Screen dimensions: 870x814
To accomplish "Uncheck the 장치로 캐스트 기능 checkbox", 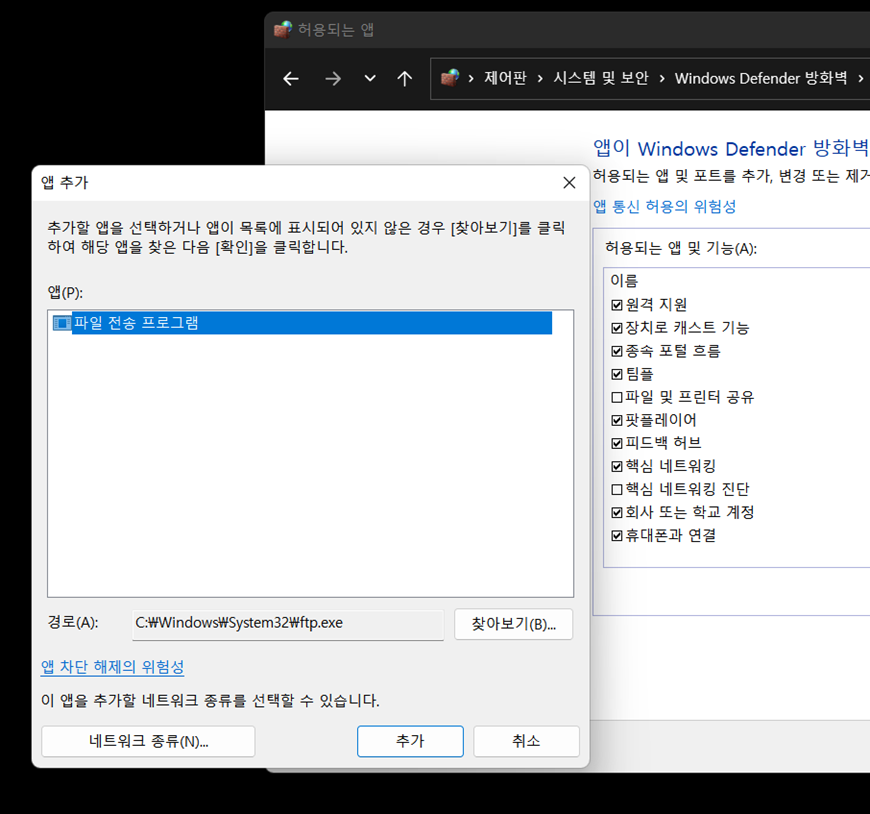I will point(616,328).
